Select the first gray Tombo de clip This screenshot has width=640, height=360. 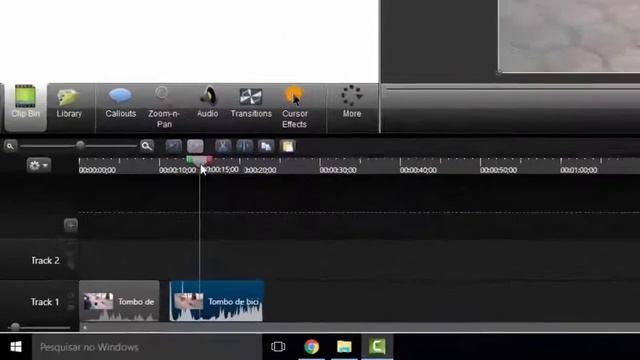119,301
